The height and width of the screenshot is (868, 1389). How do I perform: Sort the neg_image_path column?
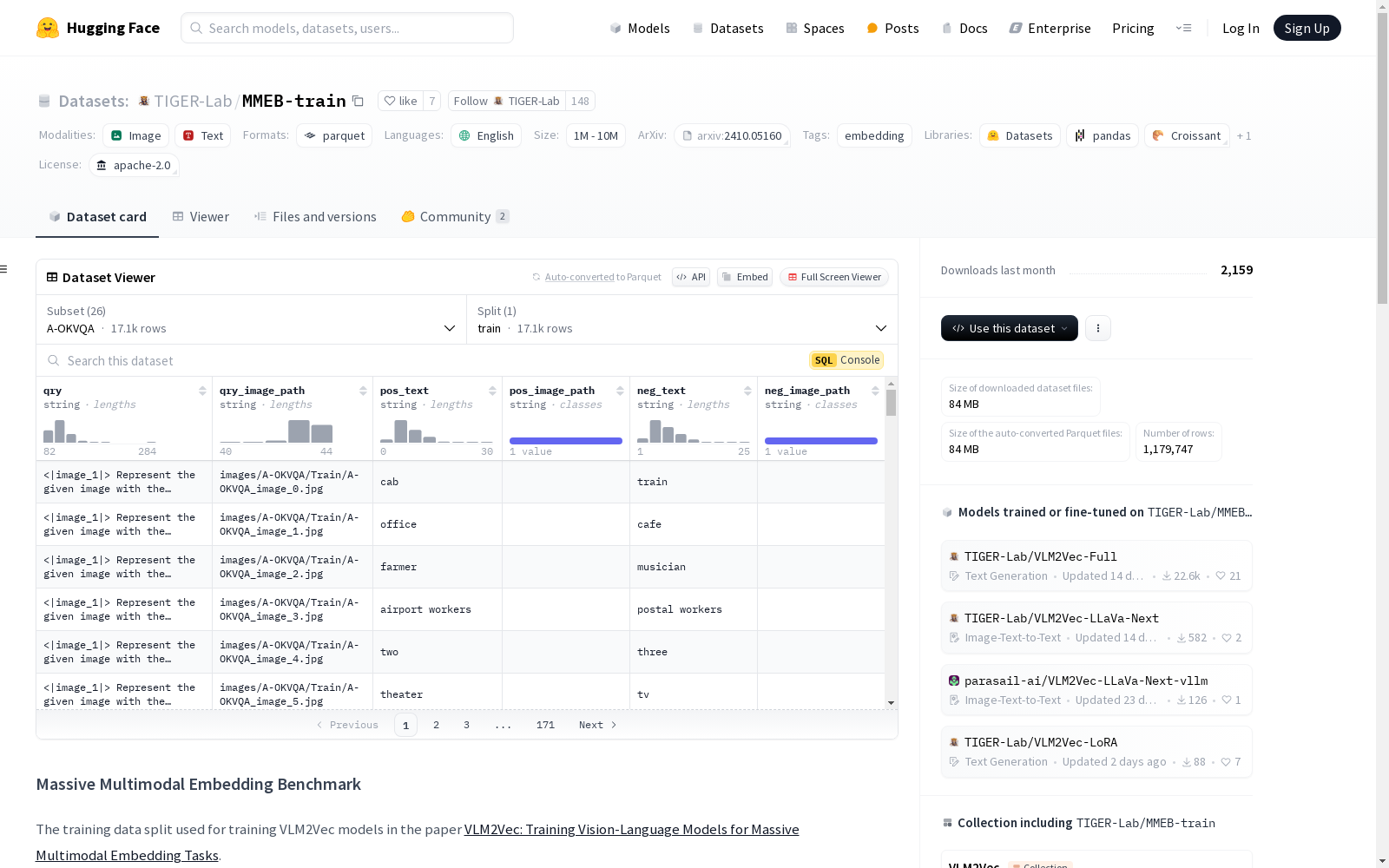coord(875,391)
